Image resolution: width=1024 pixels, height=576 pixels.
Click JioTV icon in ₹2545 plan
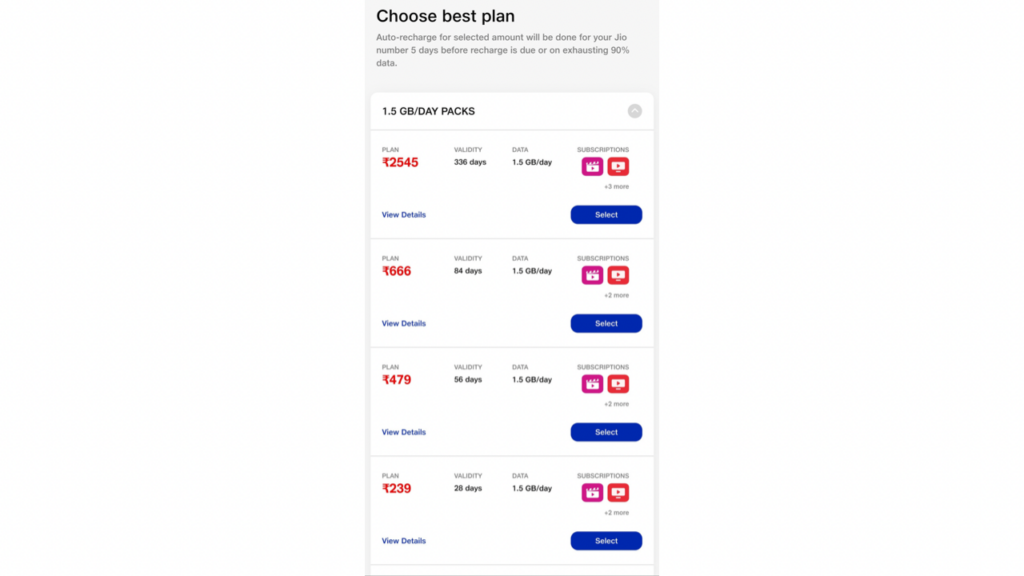[x=618, y=167]
